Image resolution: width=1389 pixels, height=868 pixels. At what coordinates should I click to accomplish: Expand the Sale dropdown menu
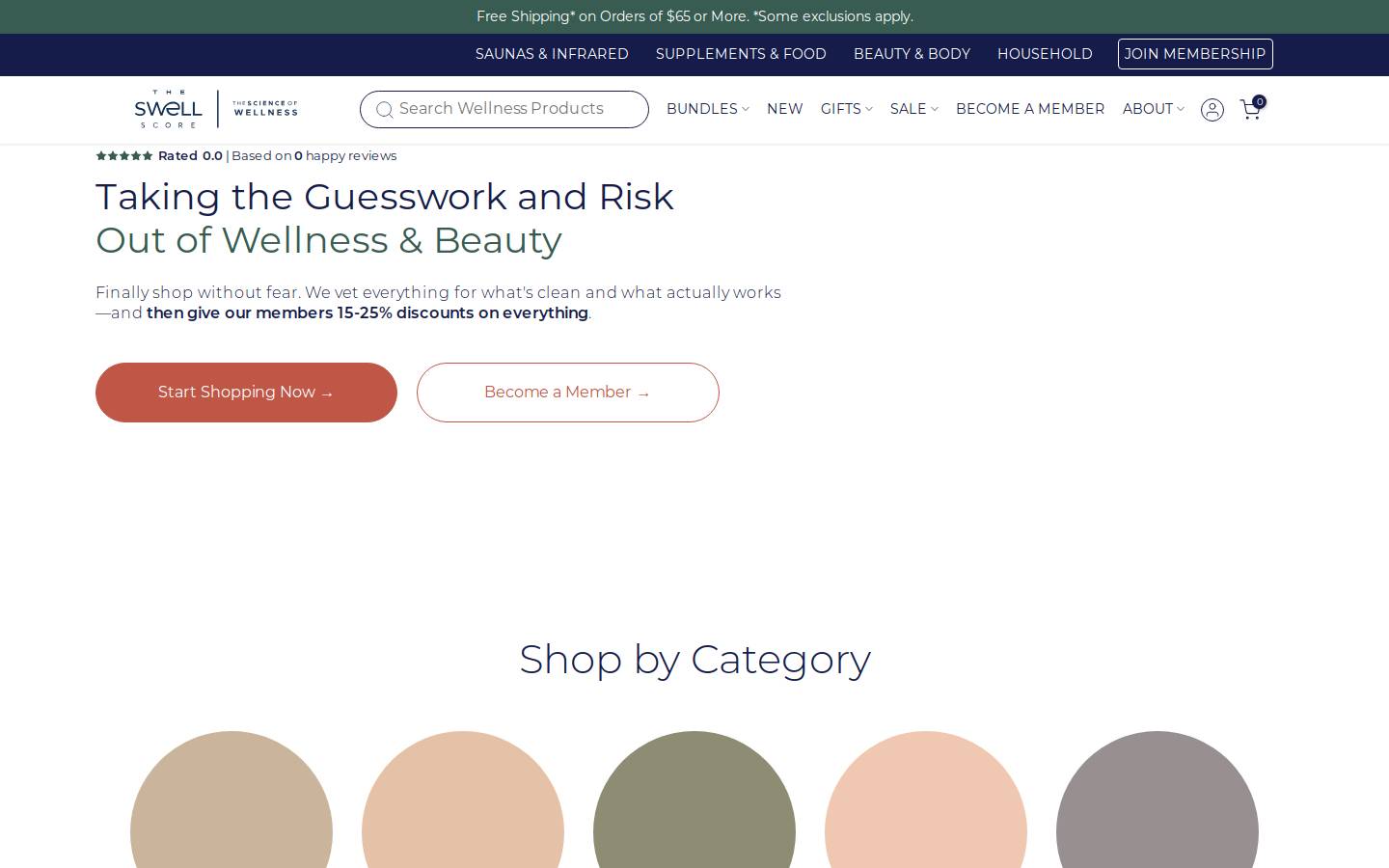pyautogui.click(x=913, y=109)
